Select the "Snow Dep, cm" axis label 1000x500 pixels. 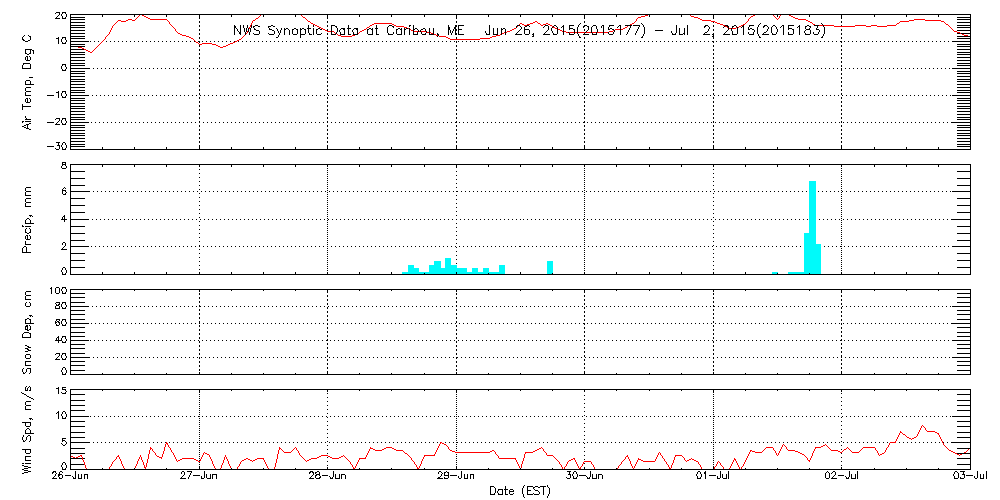28,332
